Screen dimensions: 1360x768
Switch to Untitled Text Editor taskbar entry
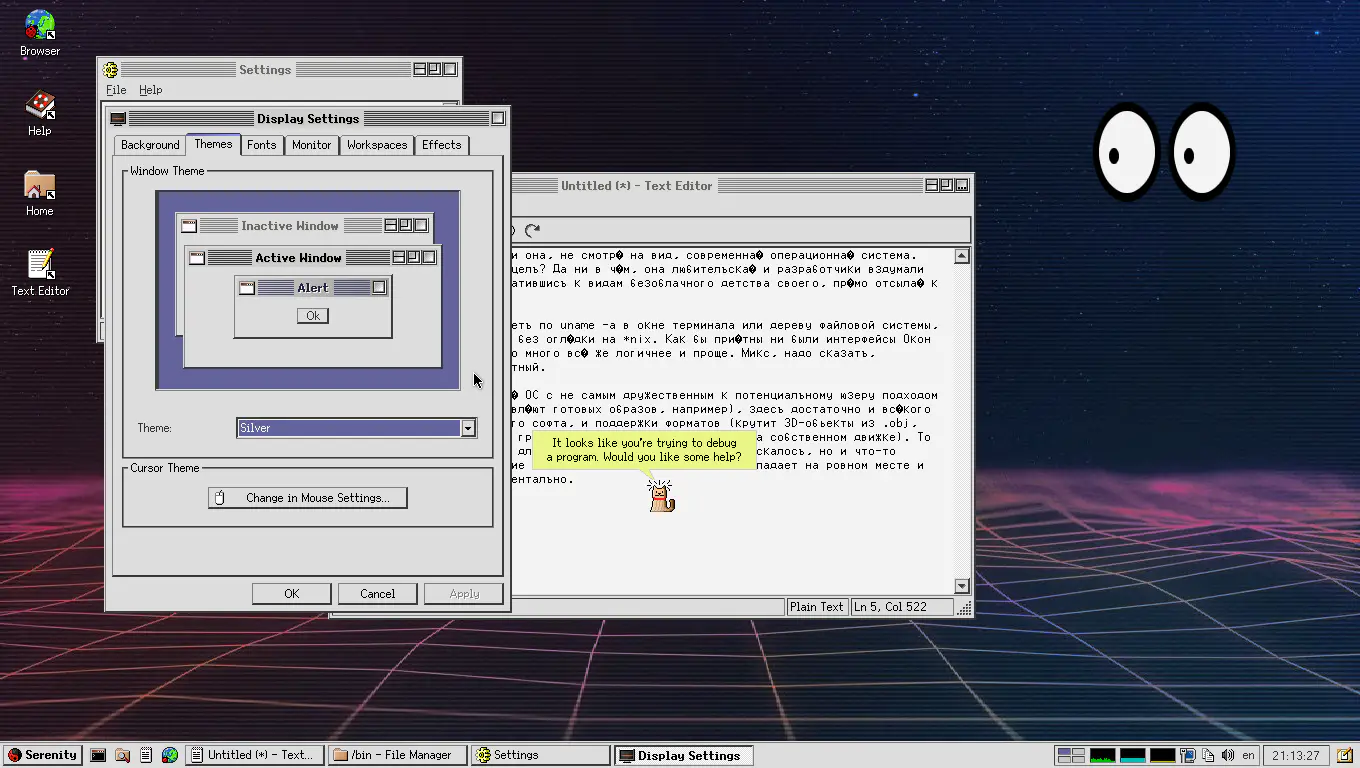click(x=255, y=755)
